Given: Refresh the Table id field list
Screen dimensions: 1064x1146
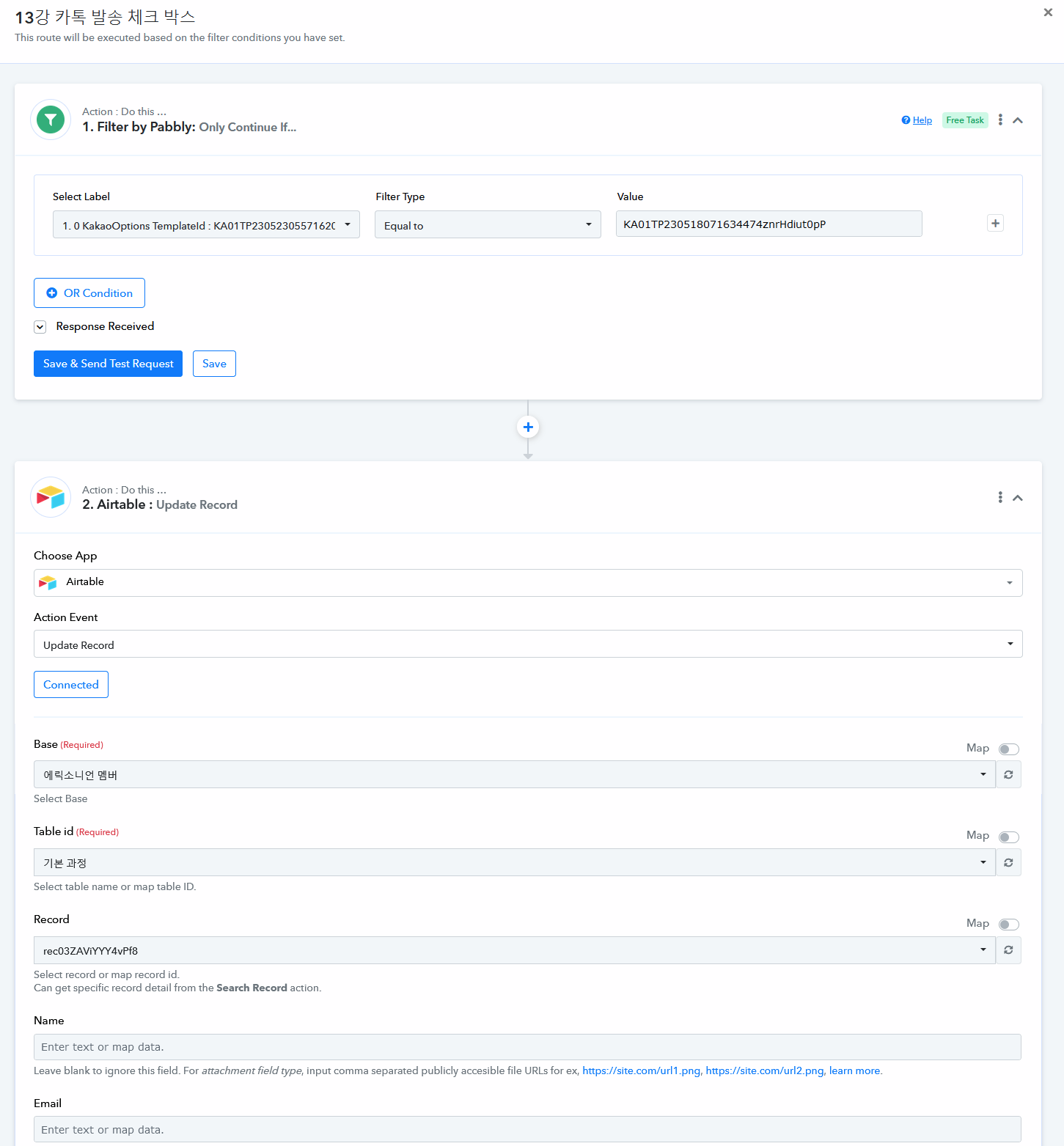Looking at the screenshot, I should tap(1008, 862).
